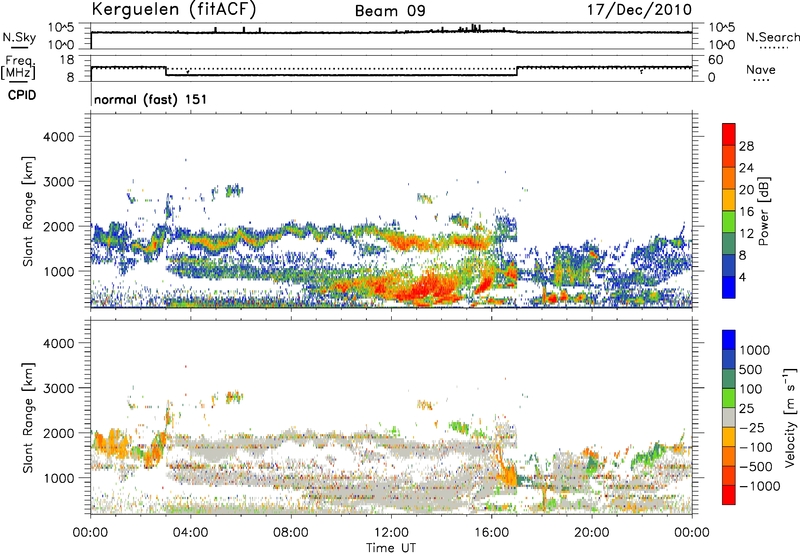Click the '08:00' time tick label
The width and height of the screenshot is (800, 554).
[x=291, y=533]
